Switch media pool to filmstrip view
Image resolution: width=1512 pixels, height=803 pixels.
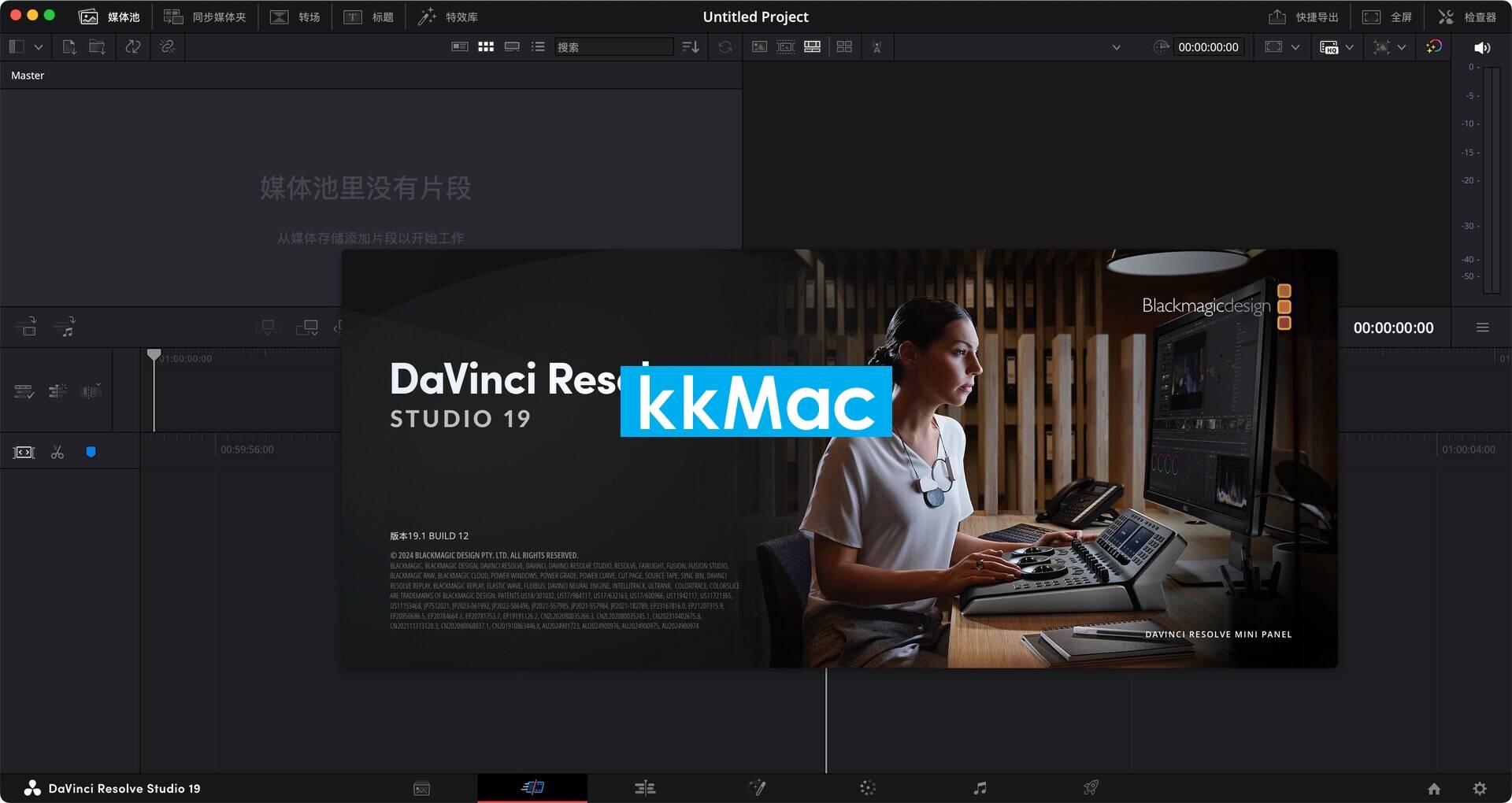pyautogui.click(x=512, y=47)
